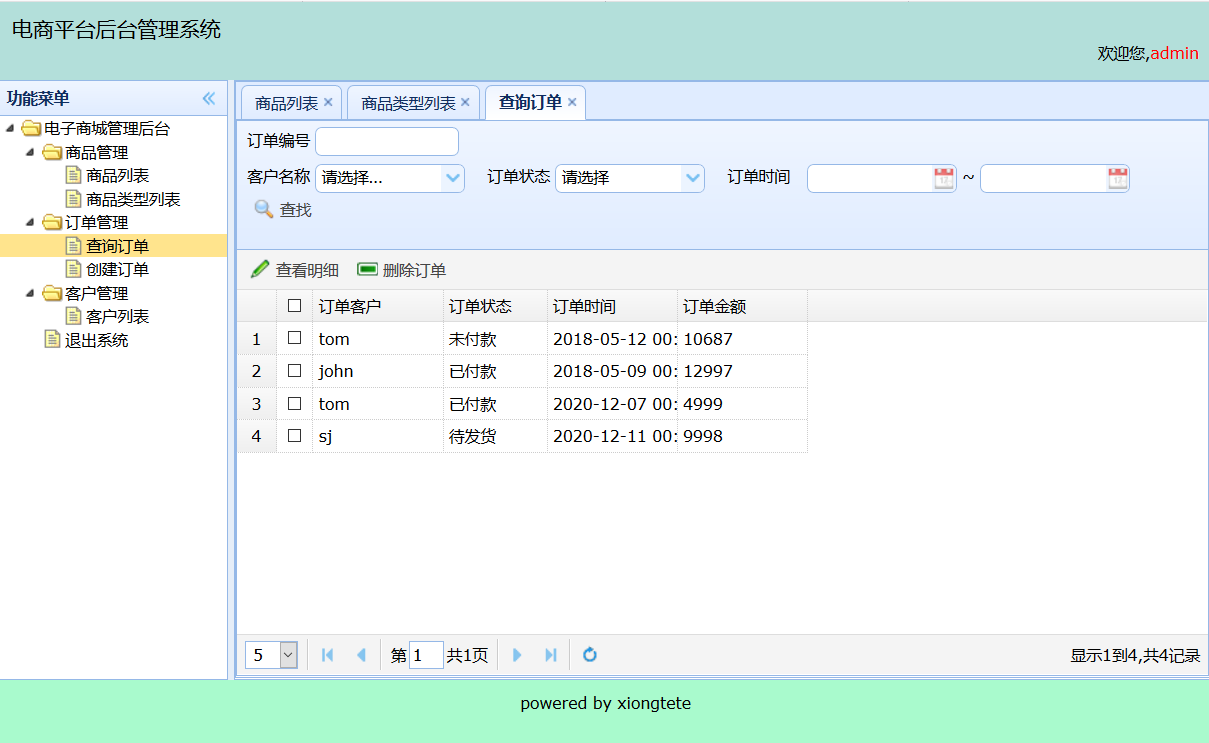Click document icon next to 客户列表

tap(73, 316)
